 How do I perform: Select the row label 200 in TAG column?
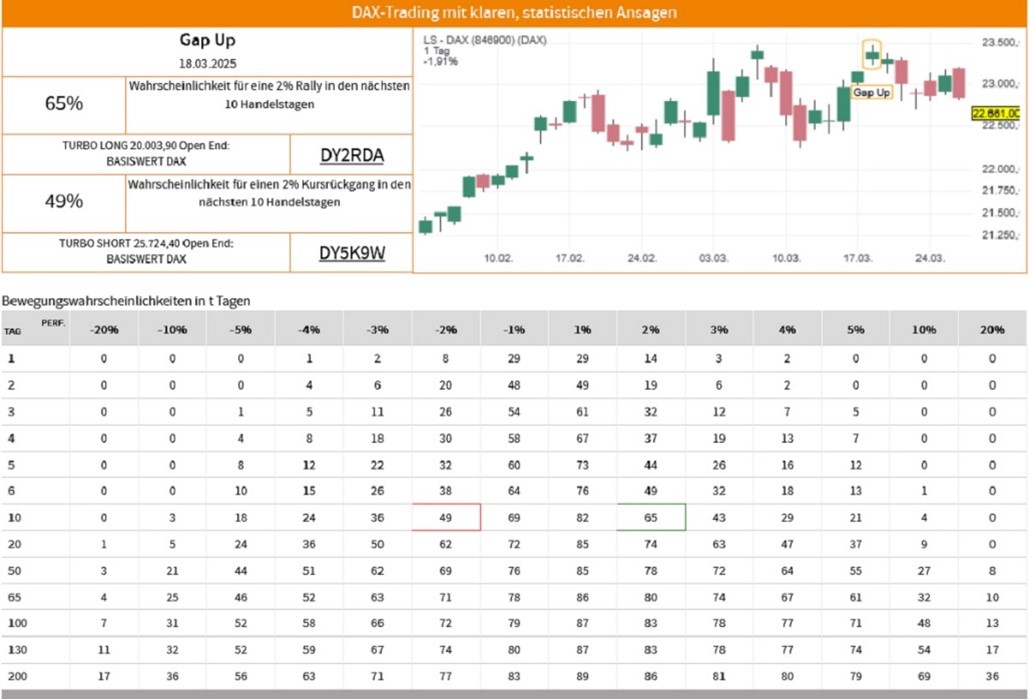click(x=17, y=676)
